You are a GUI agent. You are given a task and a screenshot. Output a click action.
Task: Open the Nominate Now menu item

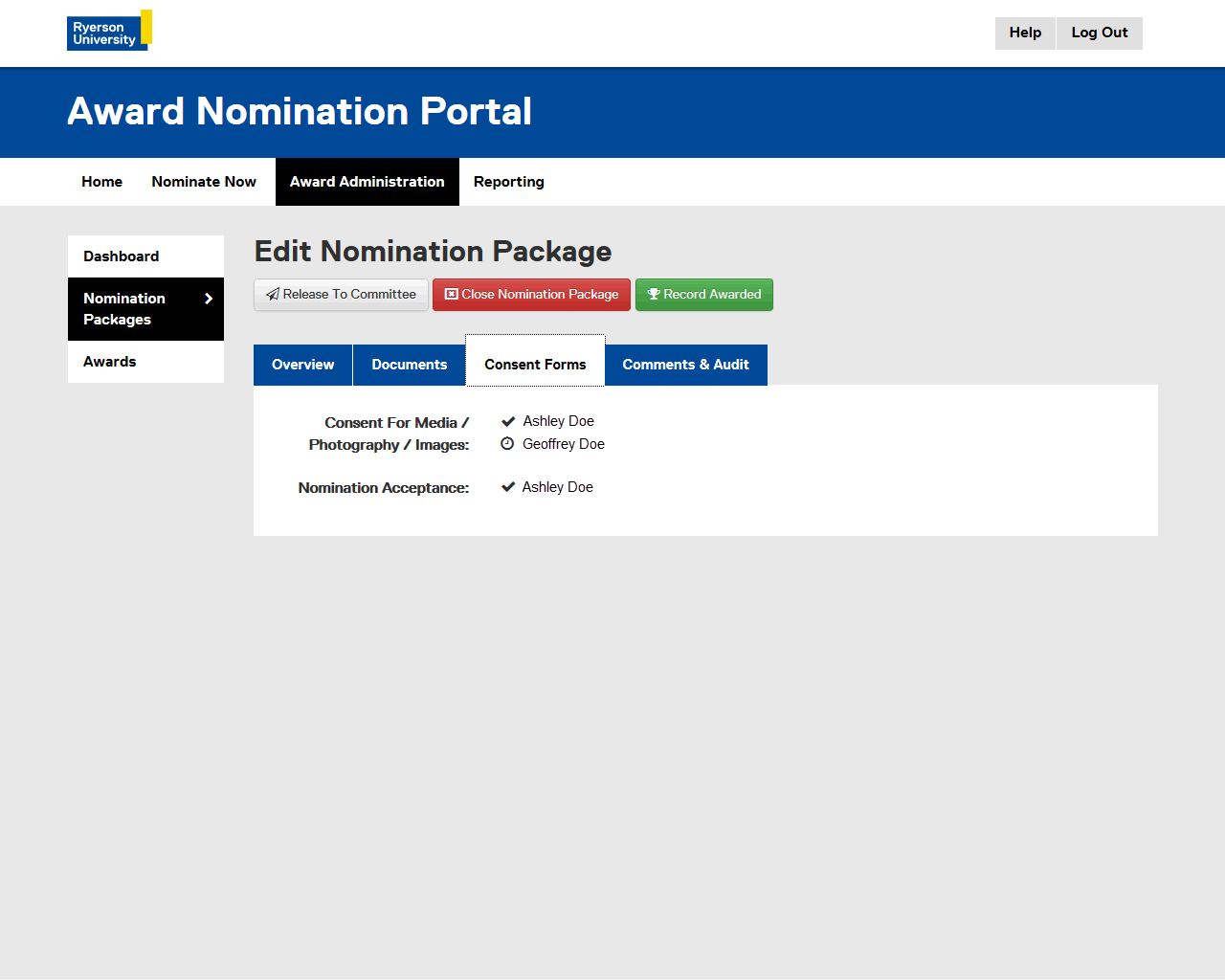[x=204, y=182]
